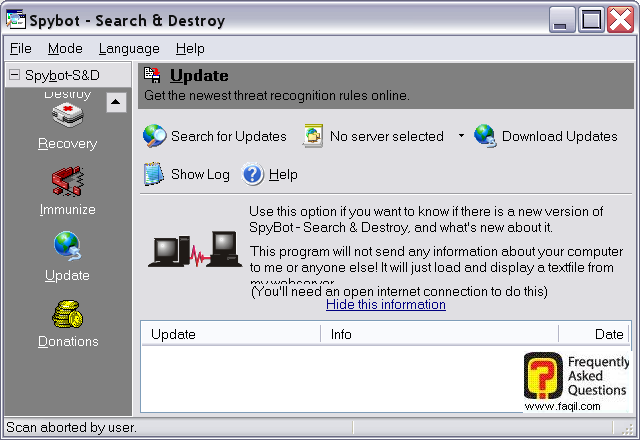
Task: Open the Recovery first-aid kit icon
Action: [68, 116]
